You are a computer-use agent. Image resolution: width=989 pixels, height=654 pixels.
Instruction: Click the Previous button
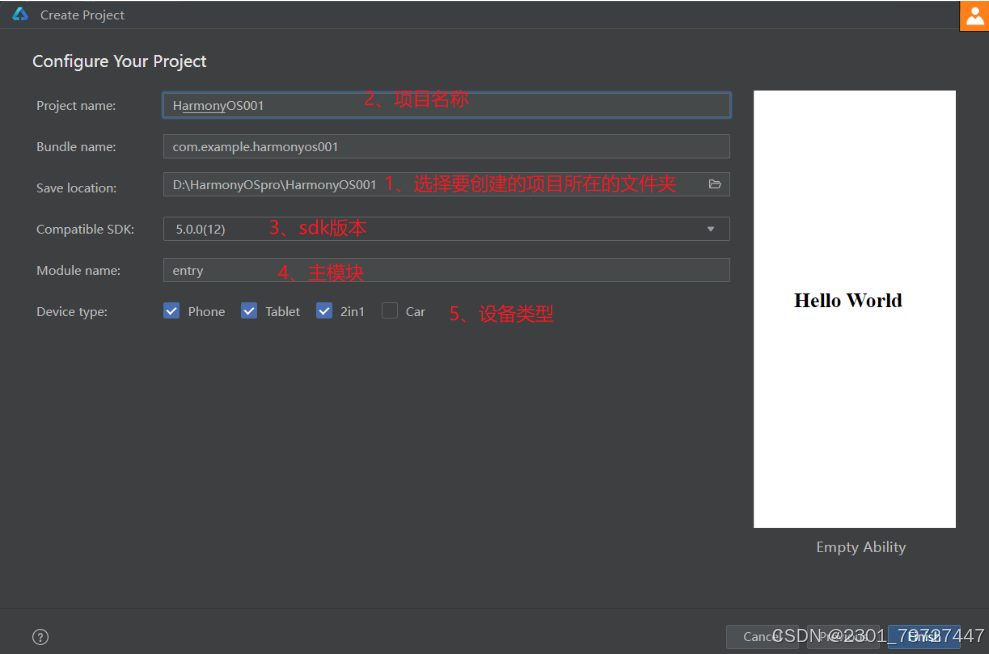(843, 637)
